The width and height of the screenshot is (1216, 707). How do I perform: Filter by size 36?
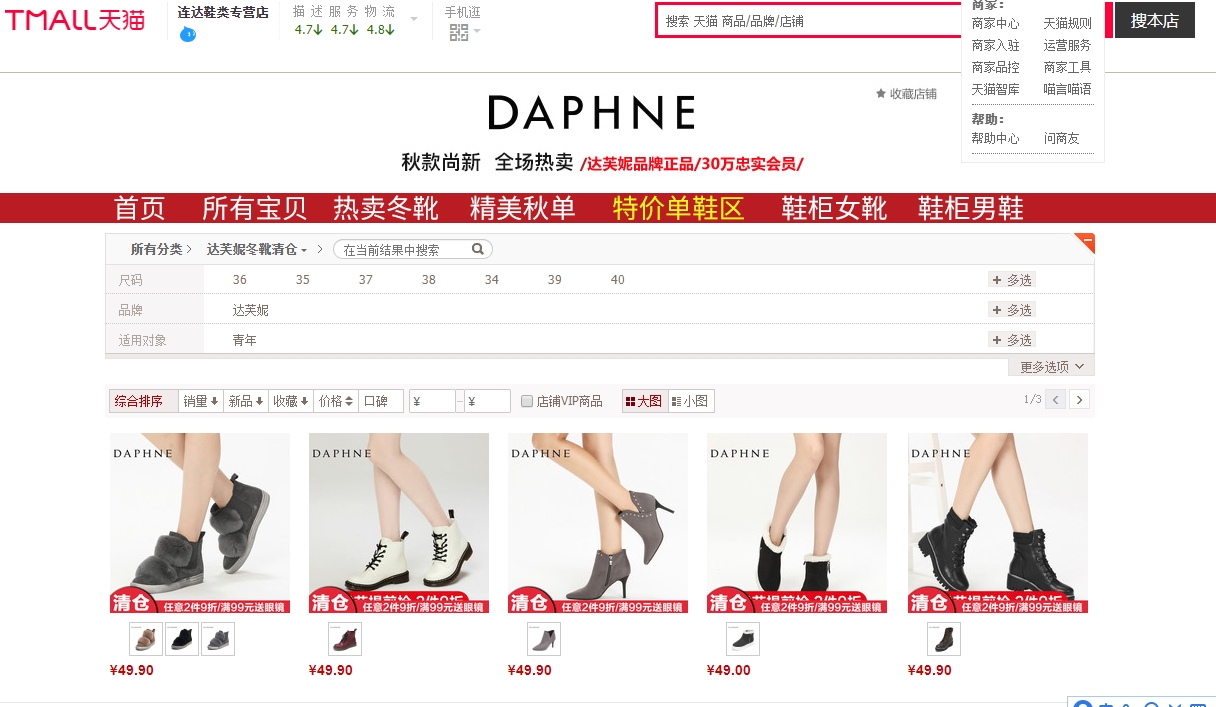tap(240, 280)
